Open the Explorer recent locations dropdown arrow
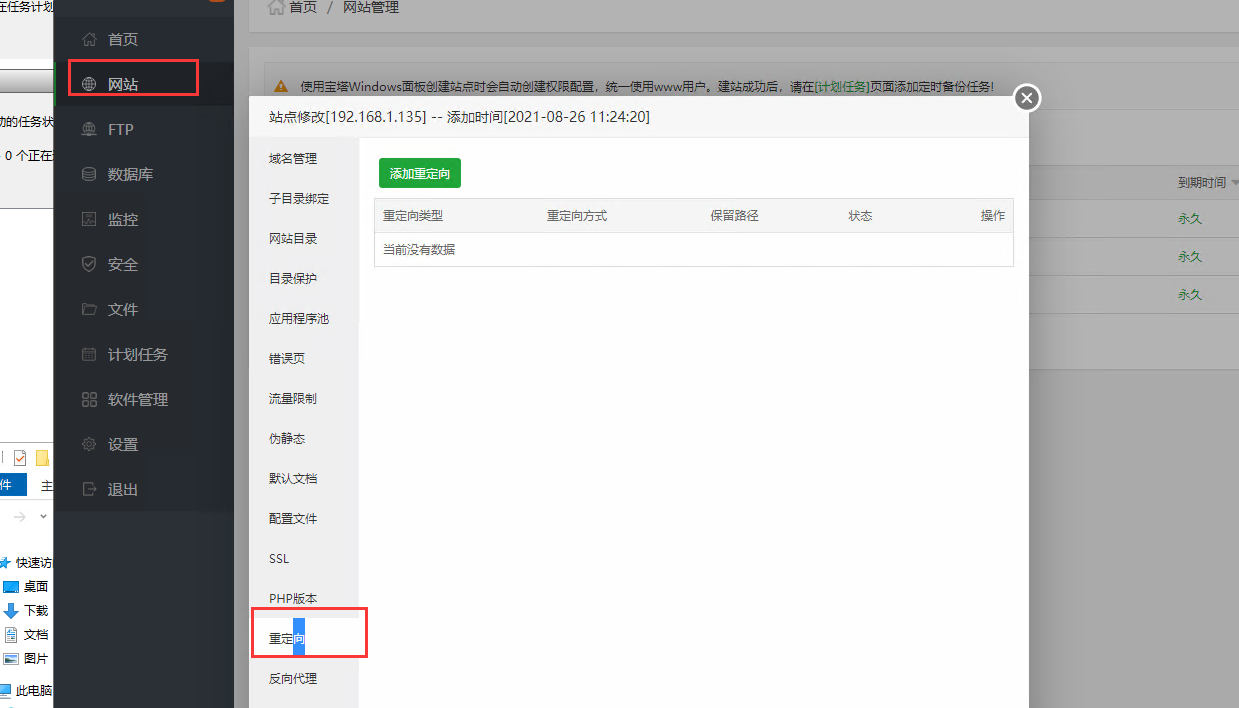Viewport: 1239px width, 708px height. click(x=43, y=517)
